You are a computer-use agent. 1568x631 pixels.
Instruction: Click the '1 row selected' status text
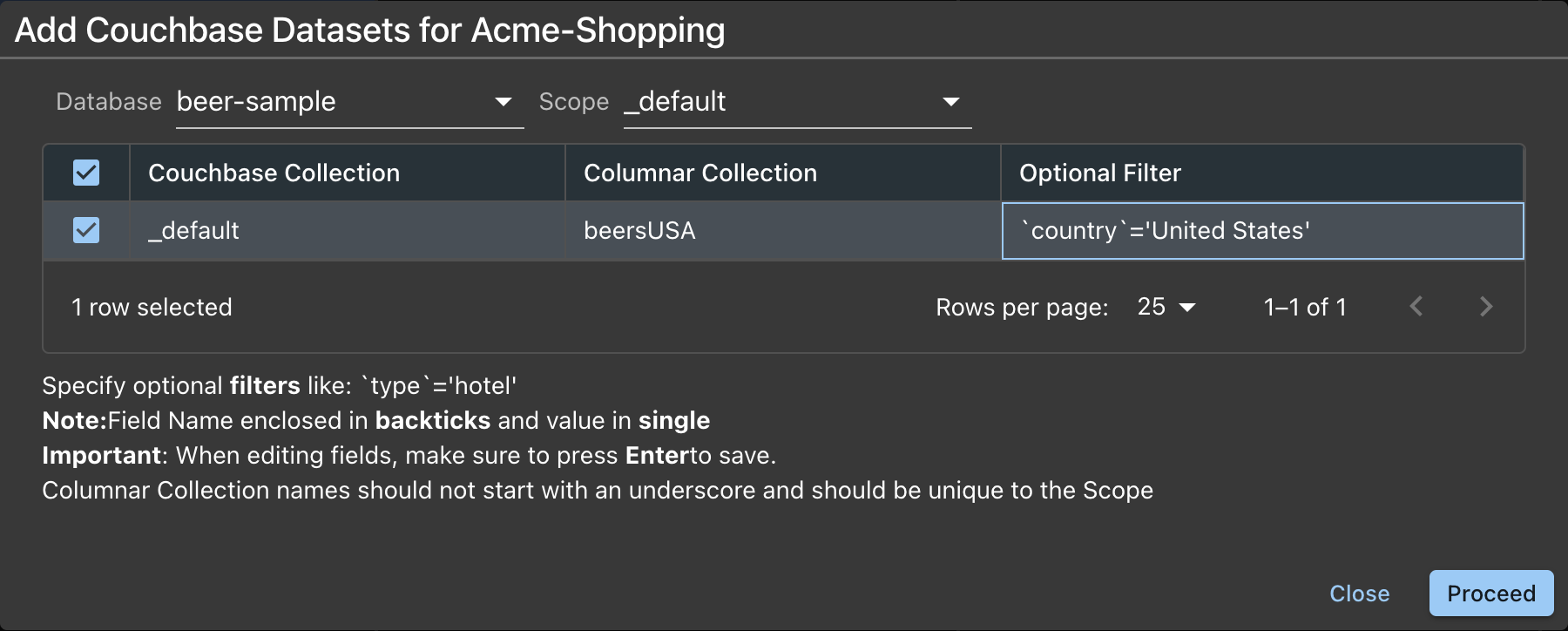click(x=152, y=307)
